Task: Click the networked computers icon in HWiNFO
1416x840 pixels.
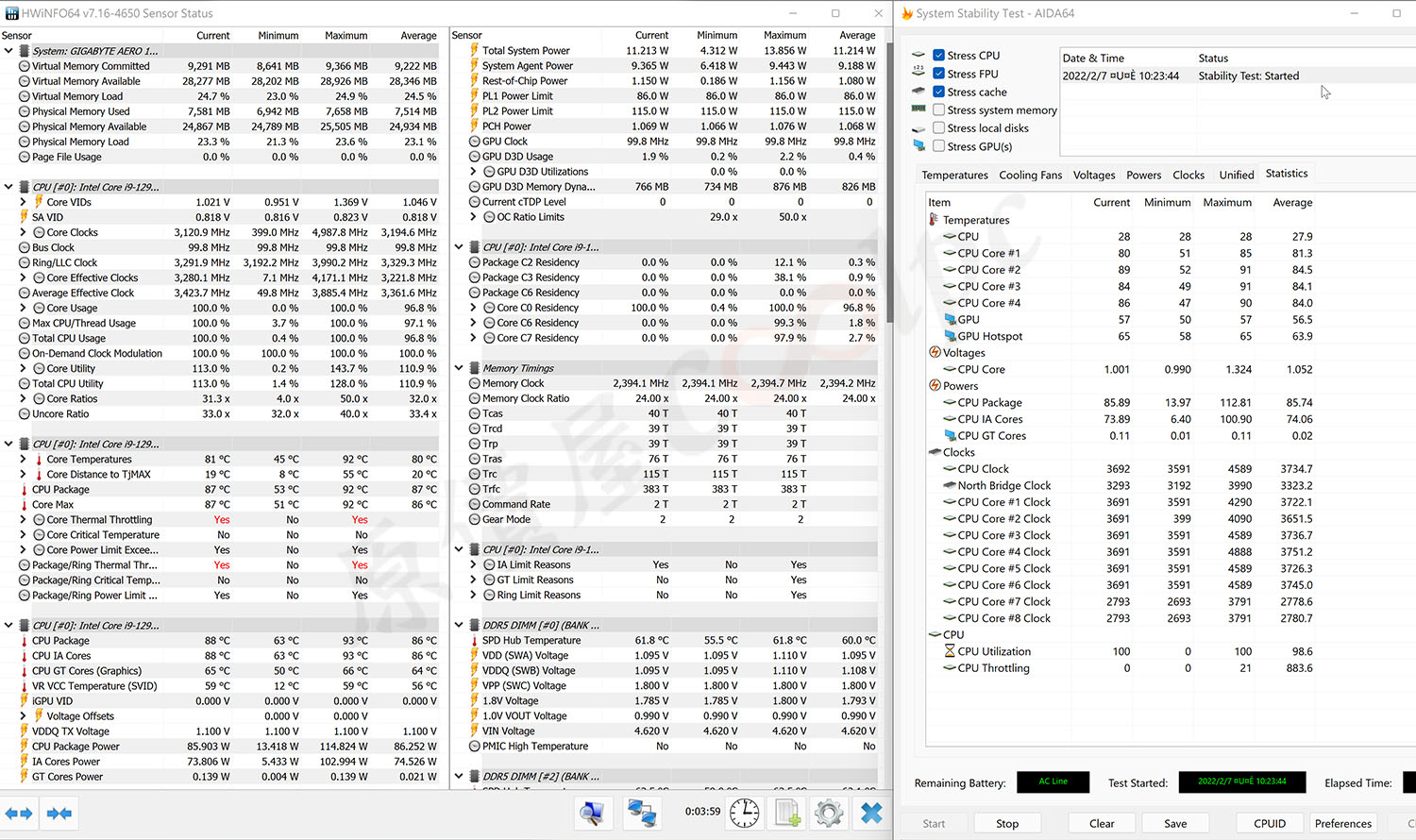Action: click(643, 813)
